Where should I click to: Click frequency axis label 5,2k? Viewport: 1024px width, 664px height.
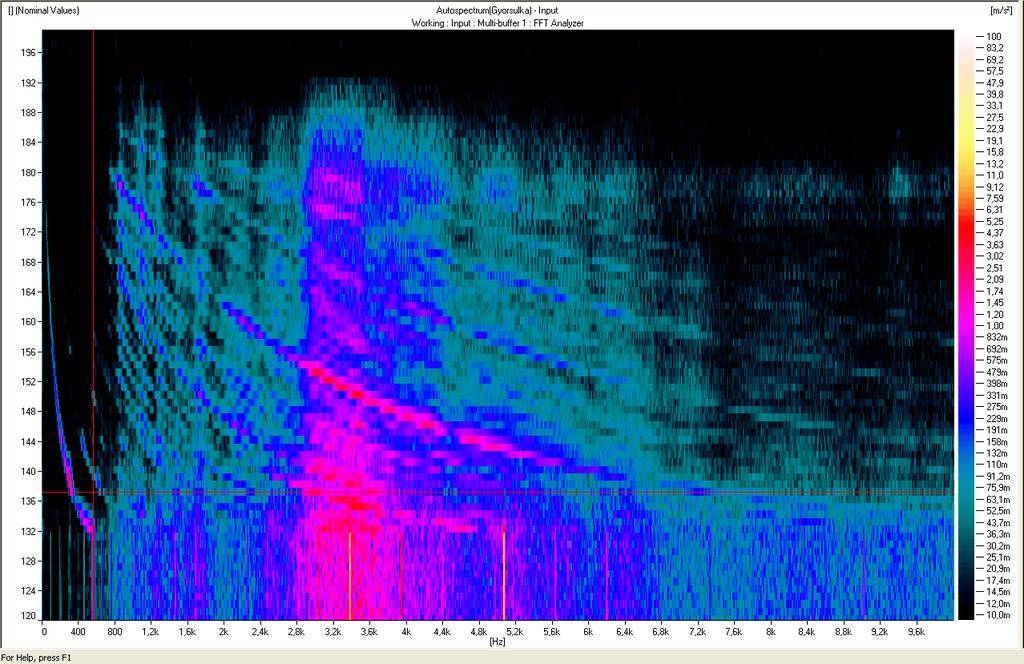515,632
